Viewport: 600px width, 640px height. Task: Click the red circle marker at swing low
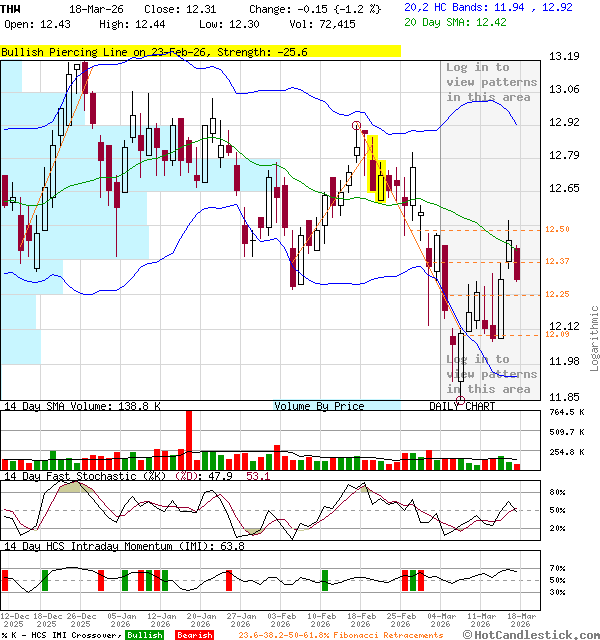(x=460, y=400)
